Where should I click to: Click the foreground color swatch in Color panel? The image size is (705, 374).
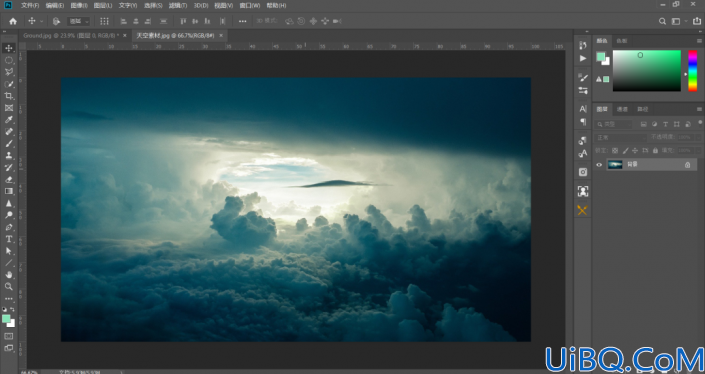(x=601, y=57)
